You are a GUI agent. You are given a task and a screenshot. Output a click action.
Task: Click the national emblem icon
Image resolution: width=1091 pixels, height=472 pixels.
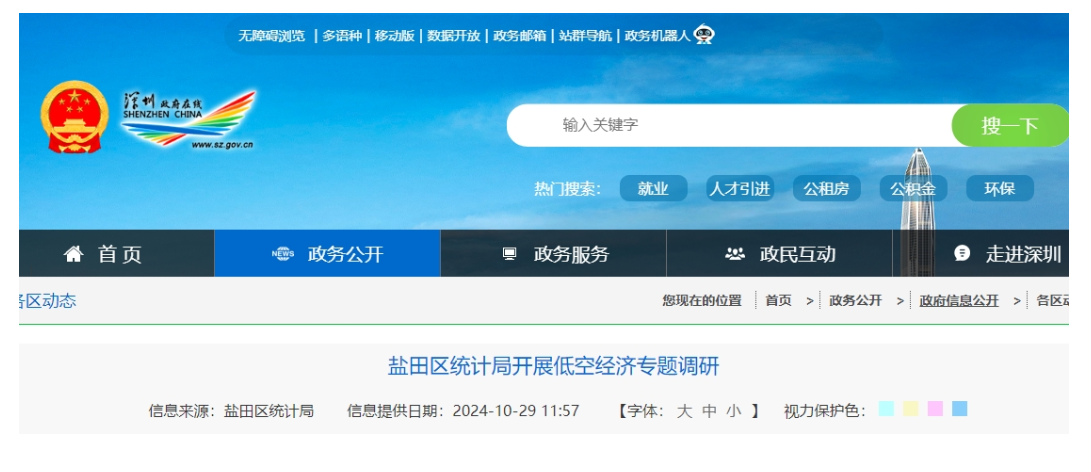tap(75, 117)
